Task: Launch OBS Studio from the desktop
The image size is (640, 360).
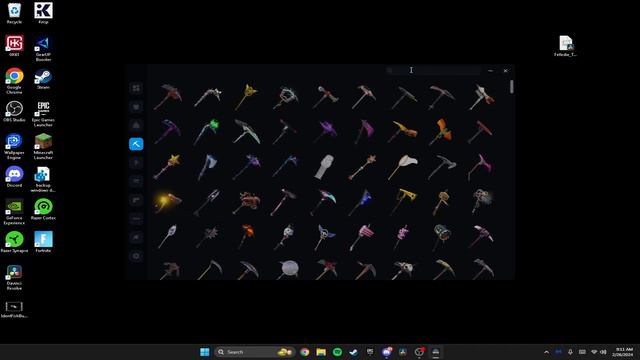Action: (x=14, y=111)
